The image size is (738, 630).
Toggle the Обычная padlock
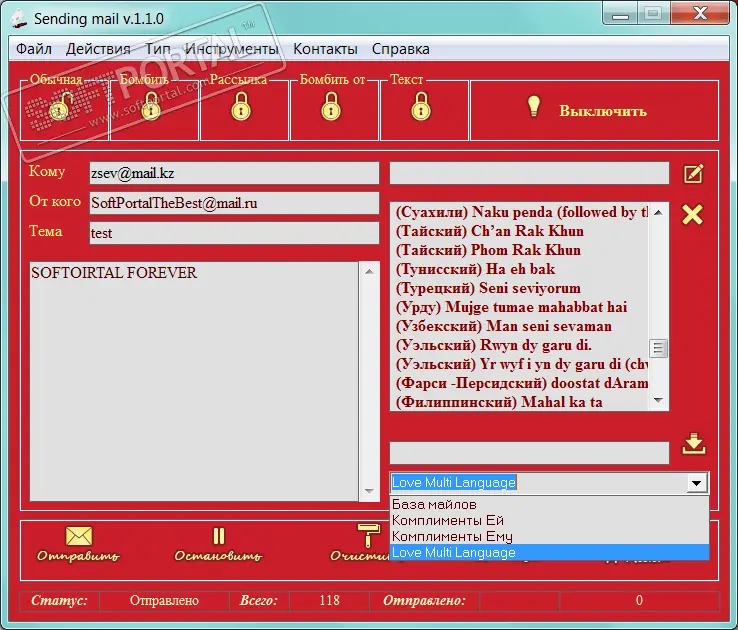pyautogui.click(x=64, y=106)
